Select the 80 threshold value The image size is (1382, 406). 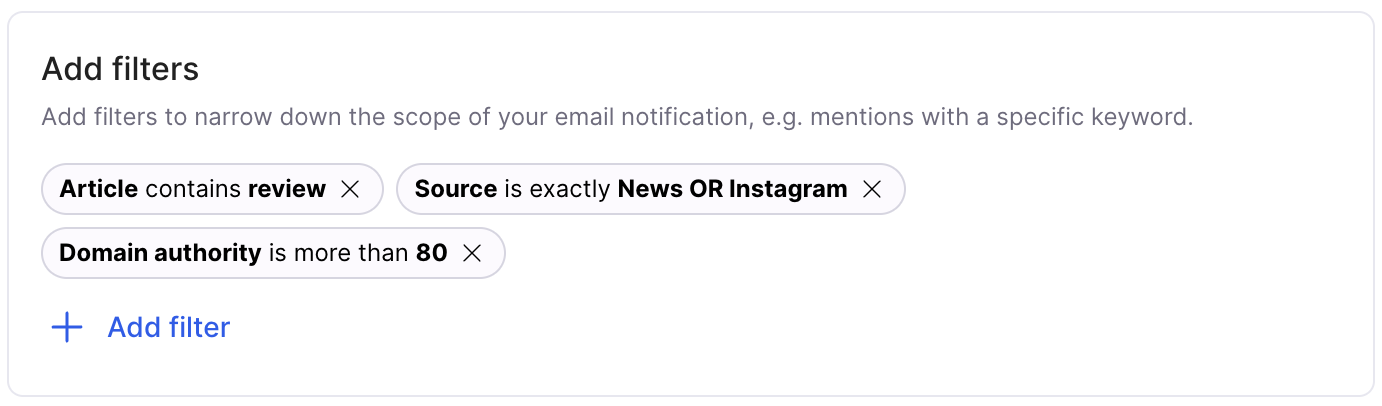coord(431,253)
